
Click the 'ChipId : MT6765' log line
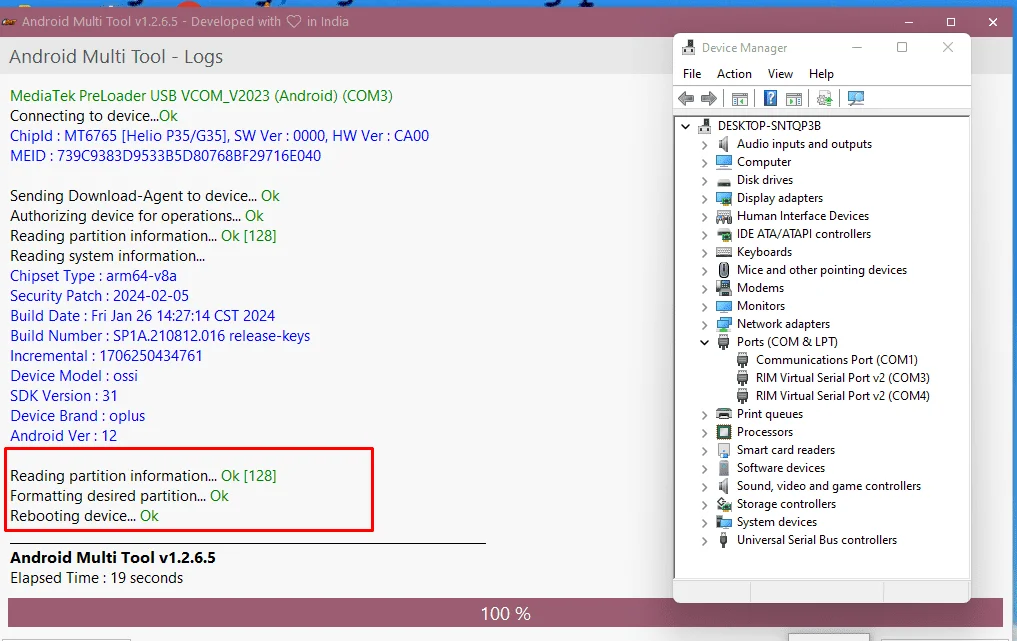click(x=219, y=136)
